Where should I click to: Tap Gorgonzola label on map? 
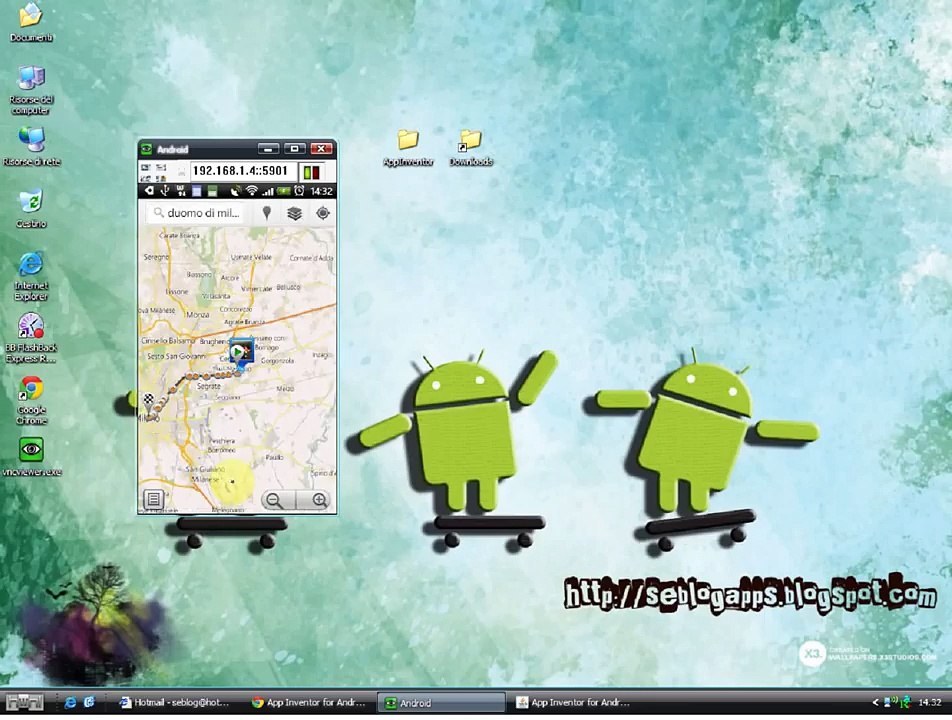coord(277,361)
